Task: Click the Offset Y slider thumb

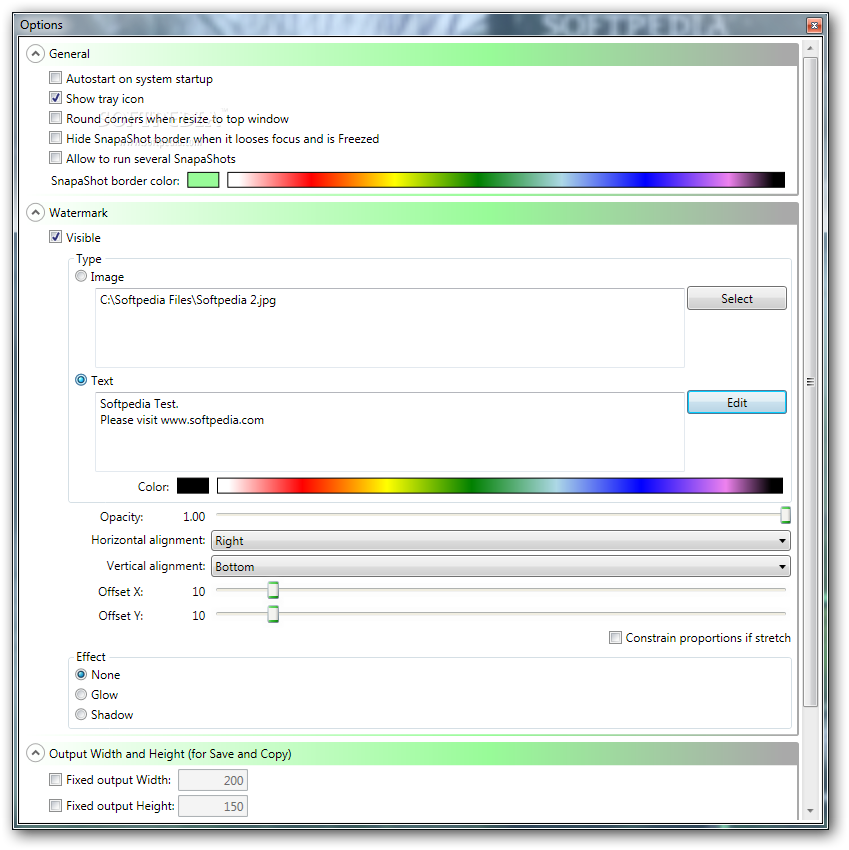Action: click(x=273, y=615)
